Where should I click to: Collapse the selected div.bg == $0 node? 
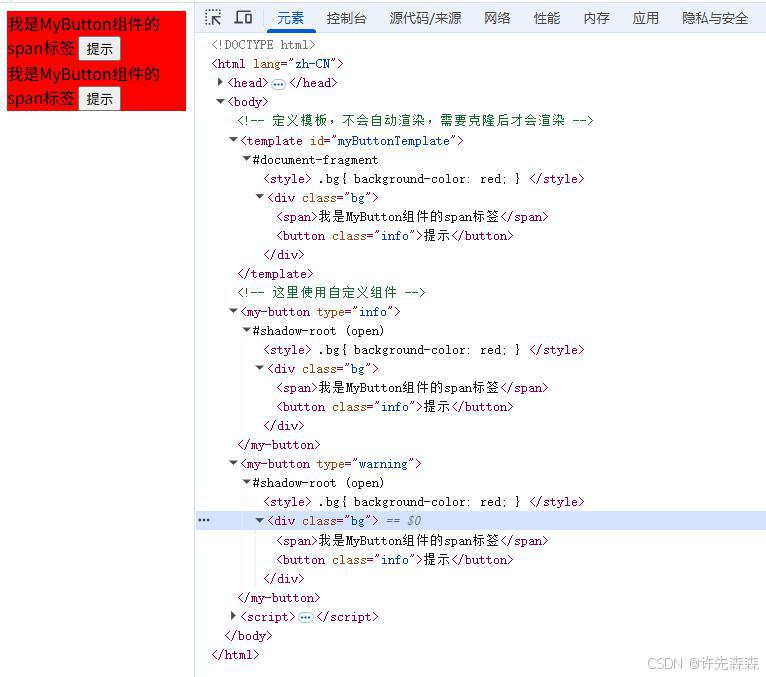(260, 520)
